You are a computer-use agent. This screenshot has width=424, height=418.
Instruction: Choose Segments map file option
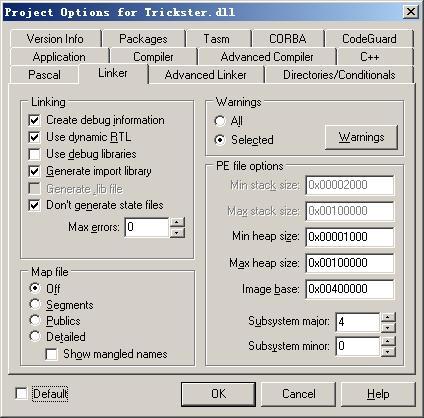pos(35,304)
